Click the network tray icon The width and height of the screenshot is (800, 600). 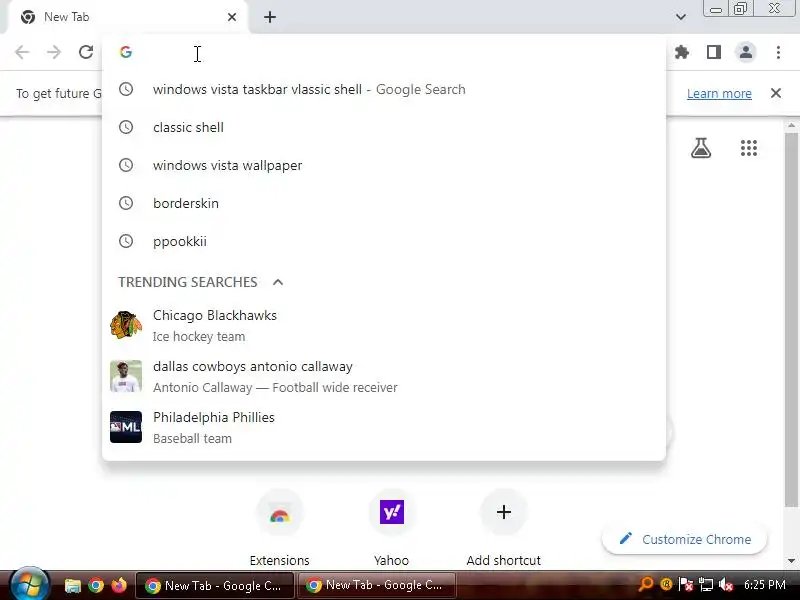tap(706, 585)
